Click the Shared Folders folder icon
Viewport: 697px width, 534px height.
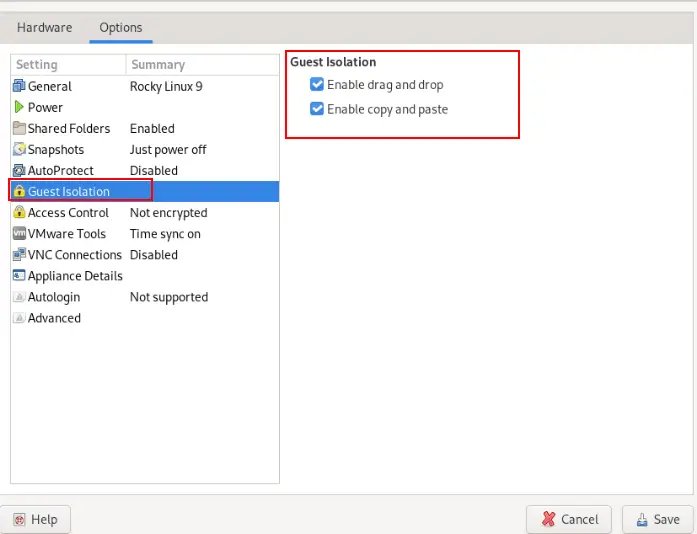[x=19, y=128]
